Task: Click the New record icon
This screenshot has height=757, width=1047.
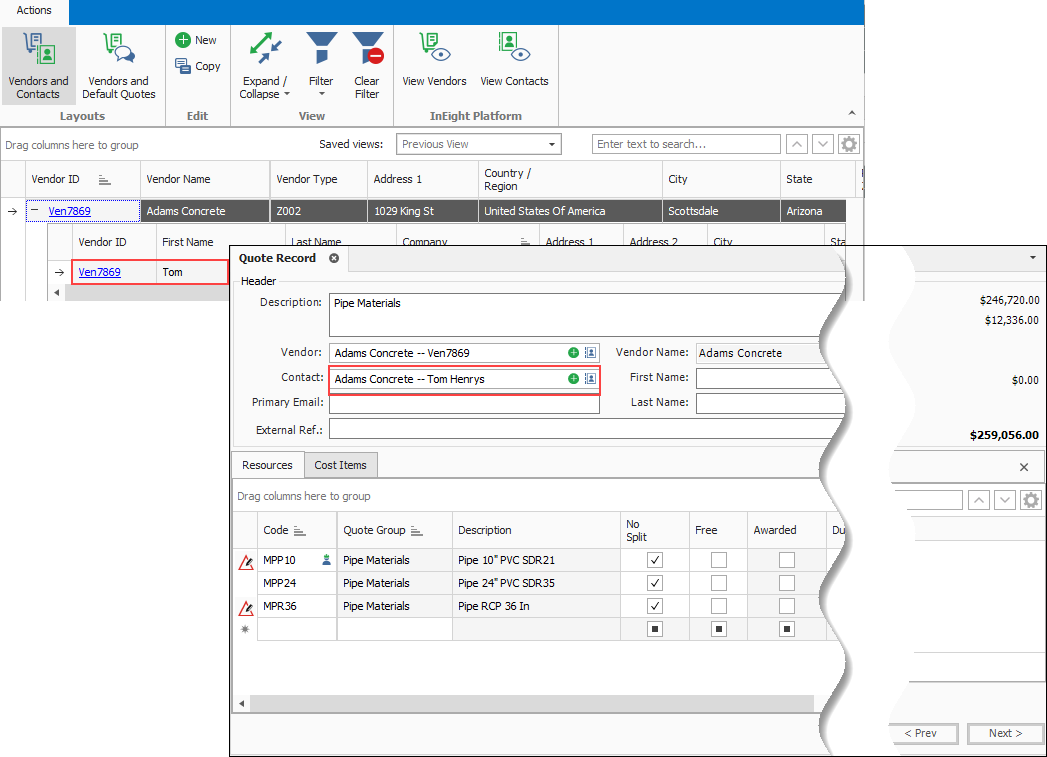Action: click(x=184, y=40)
